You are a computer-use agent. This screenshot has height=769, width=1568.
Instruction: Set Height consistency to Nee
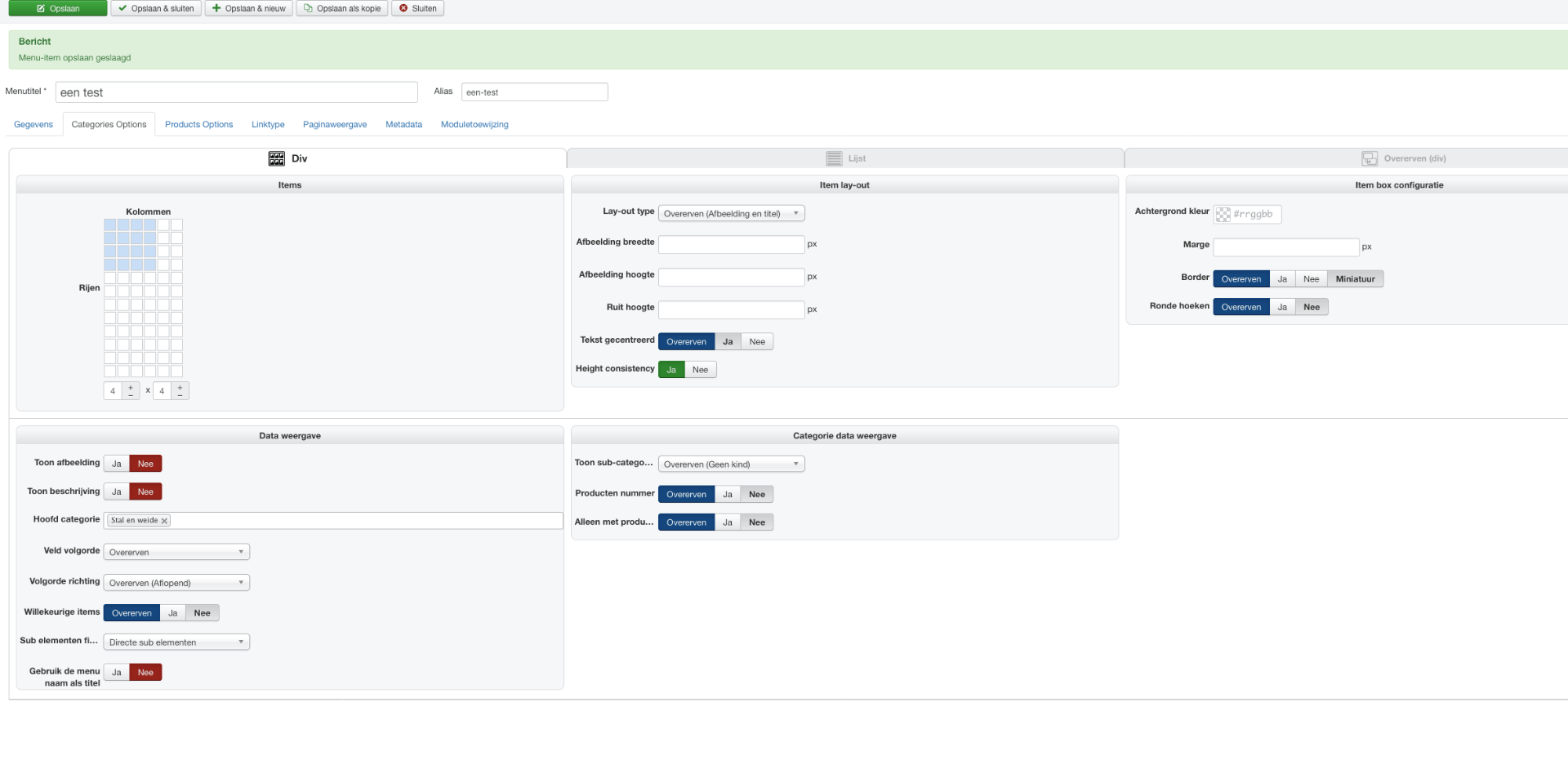click(700, 370)
